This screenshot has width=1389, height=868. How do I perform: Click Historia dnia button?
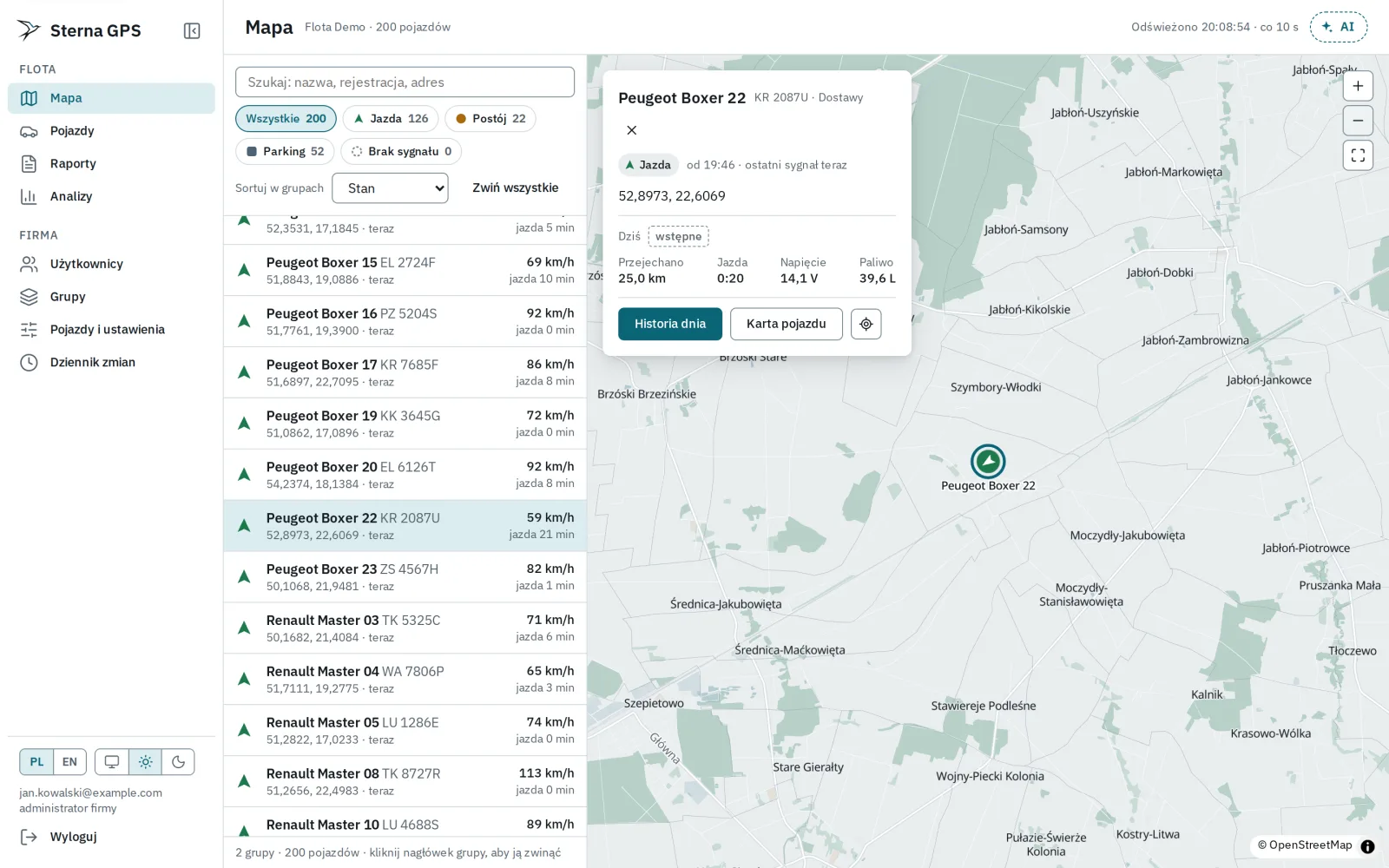[x=670, y=324]
